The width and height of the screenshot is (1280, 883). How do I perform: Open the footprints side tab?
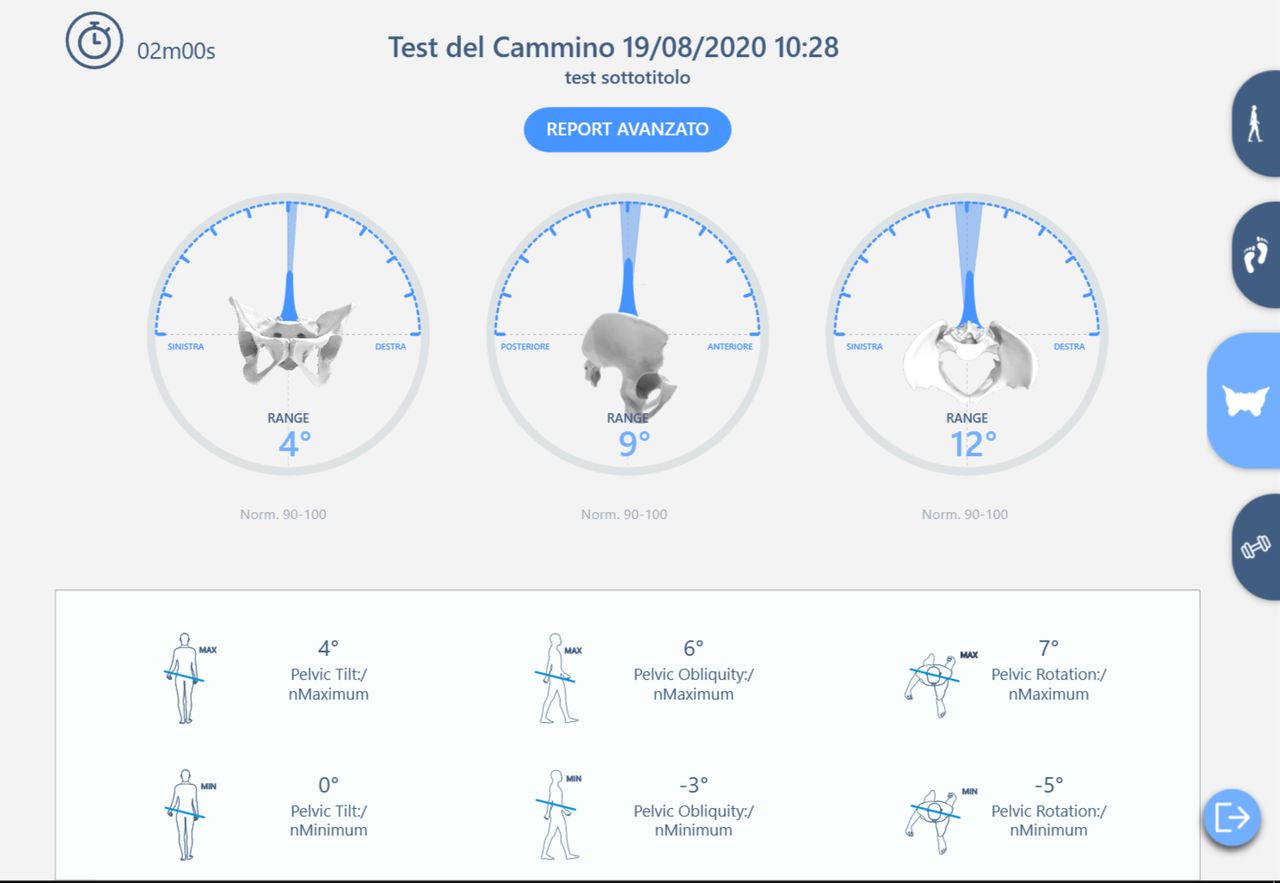[x=1255, y=255]
